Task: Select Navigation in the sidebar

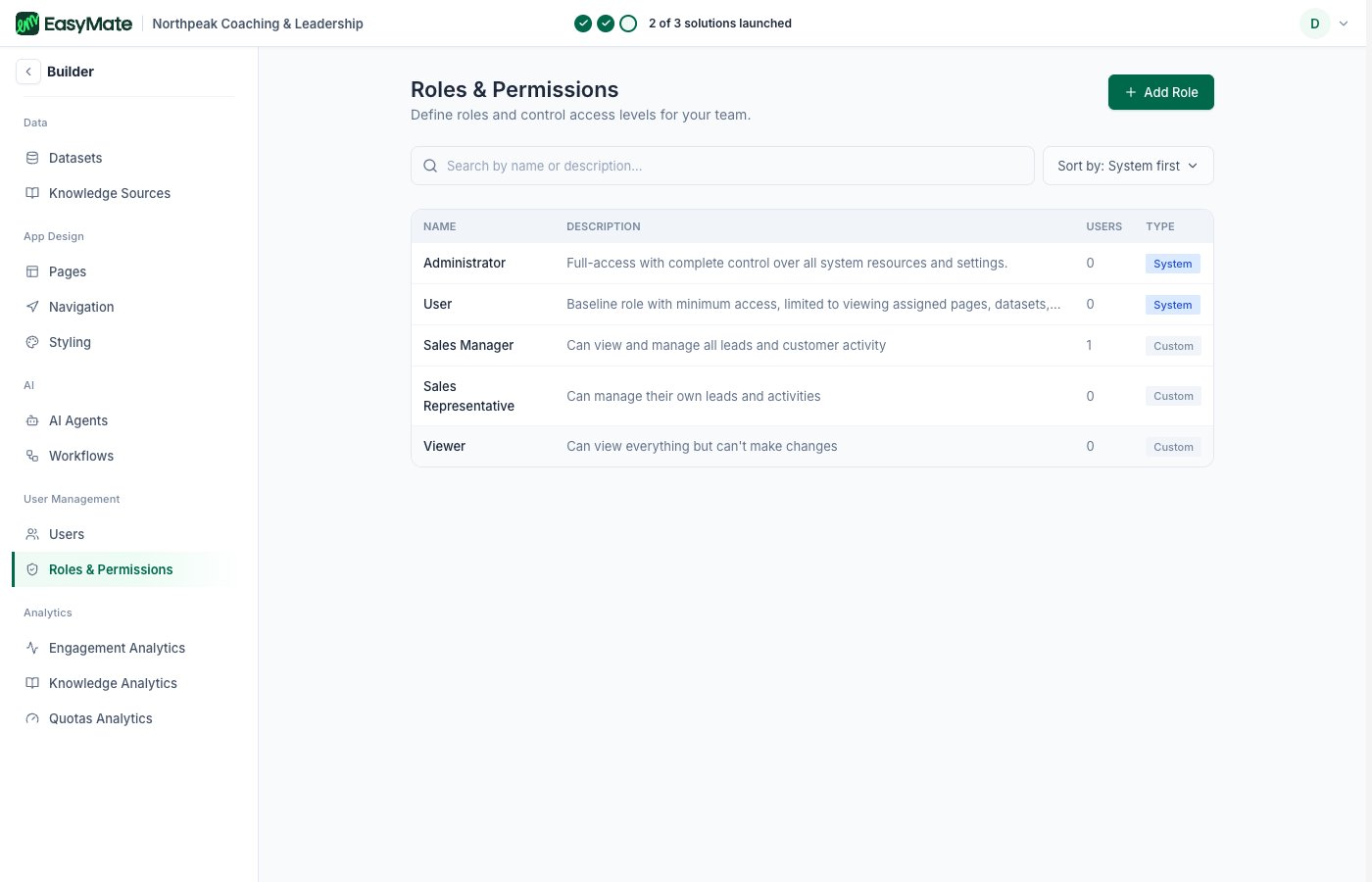Action: (123, 307)
